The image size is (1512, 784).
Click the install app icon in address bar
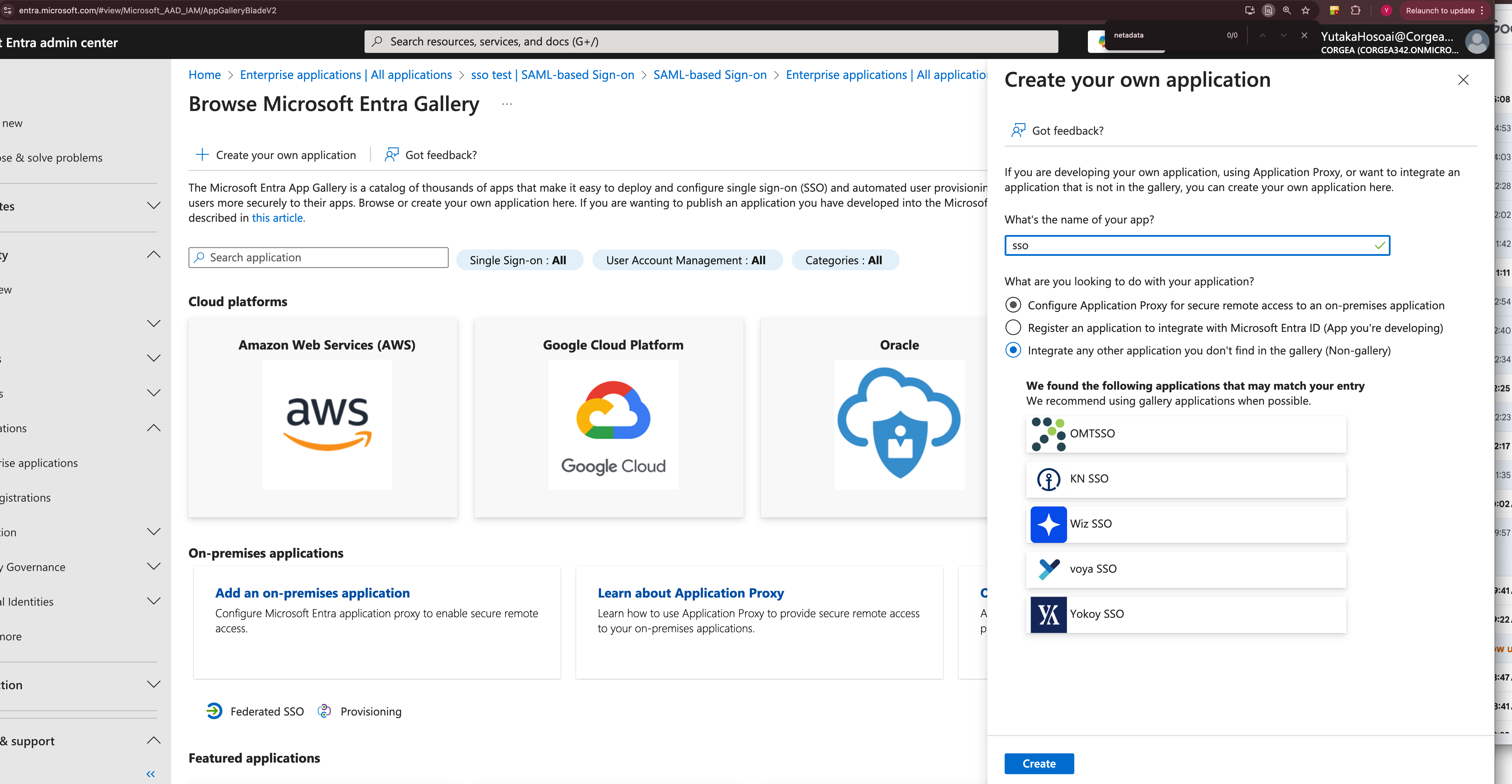1249,11
